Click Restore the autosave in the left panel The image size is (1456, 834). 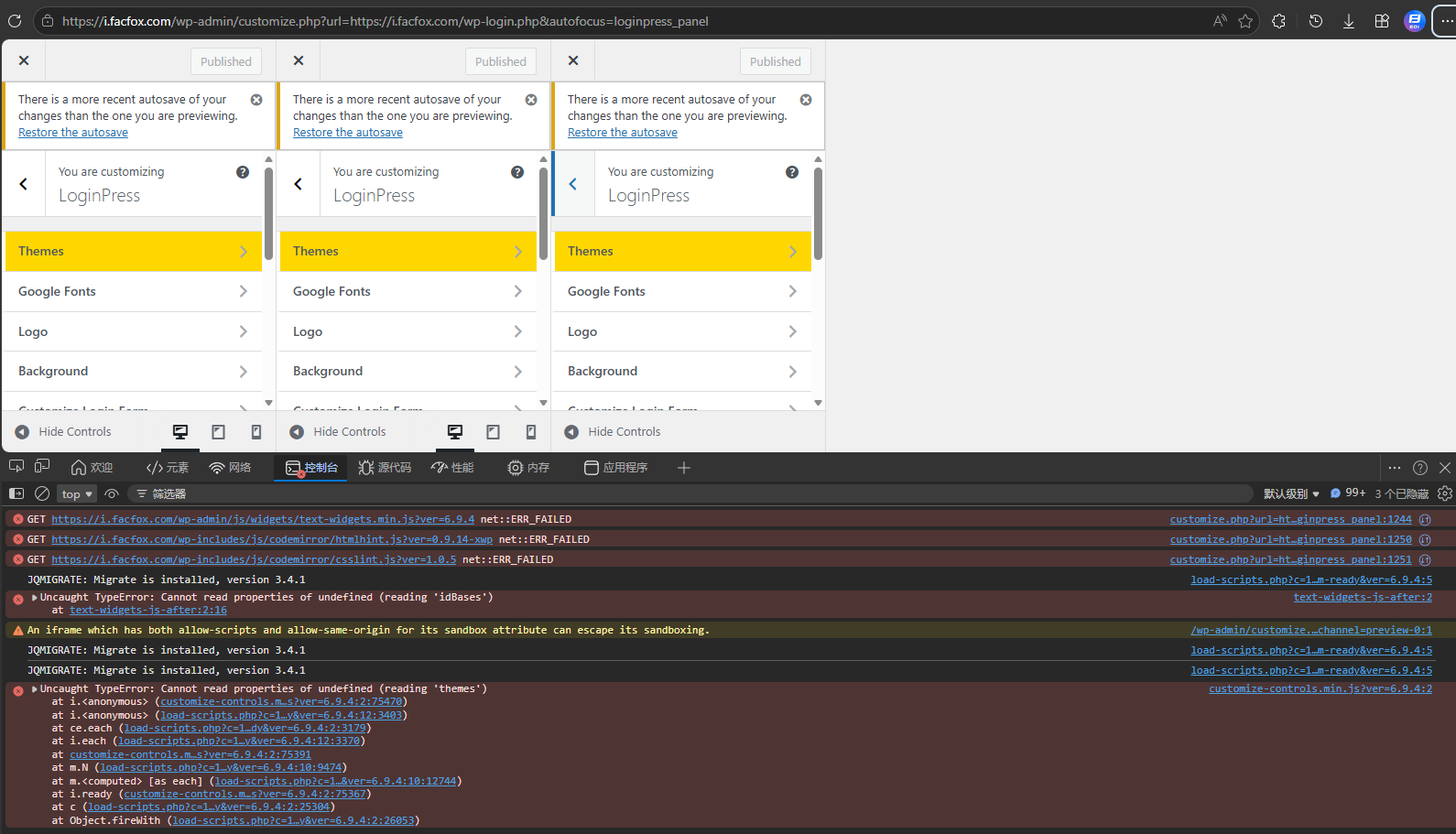click(73, 133)
